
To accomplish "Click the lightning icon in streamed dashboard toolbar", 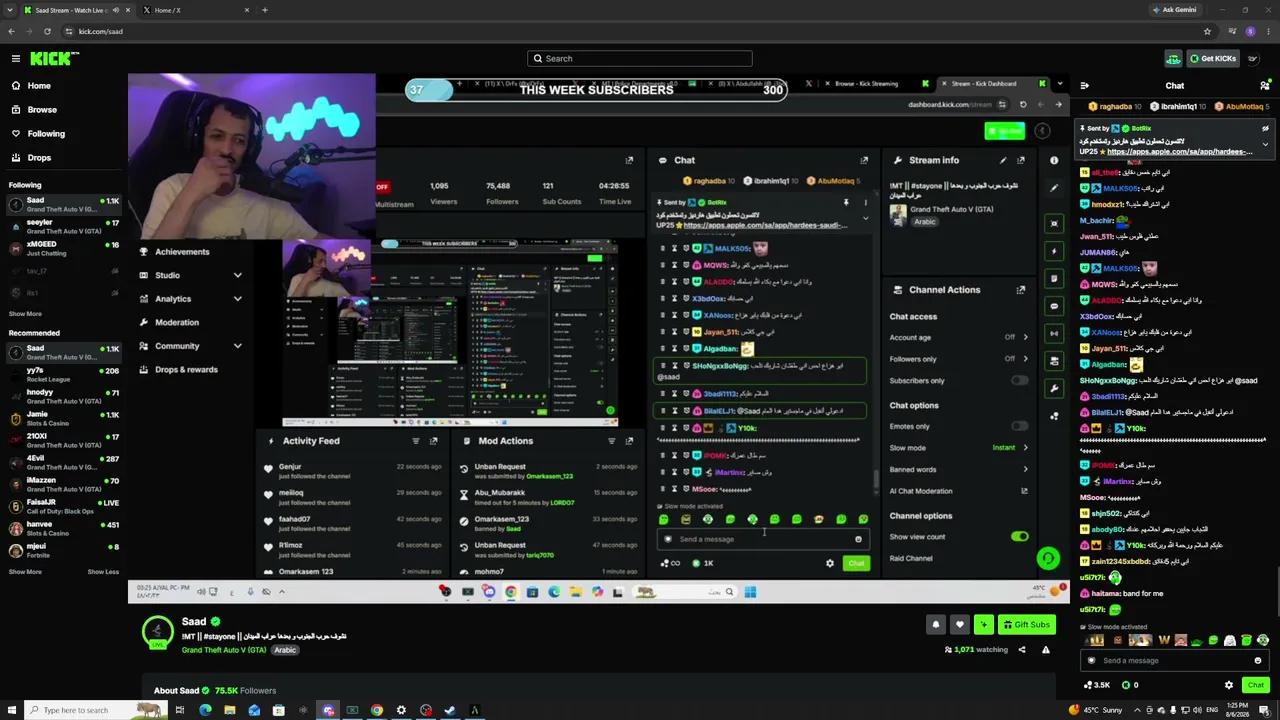I will (x=1054, y=251).
